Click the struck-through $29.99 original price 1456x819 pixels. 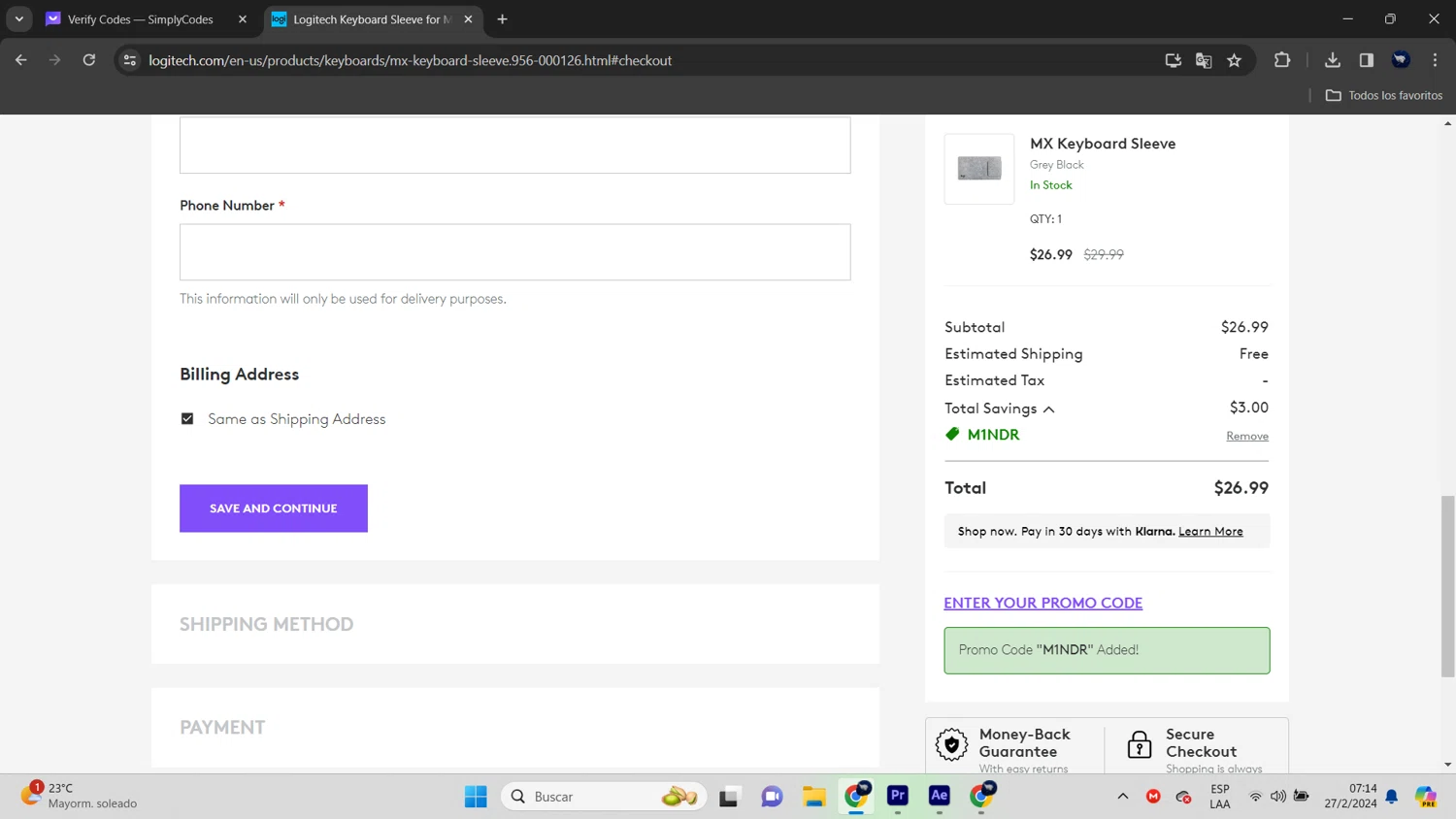tap(1104, 254)
